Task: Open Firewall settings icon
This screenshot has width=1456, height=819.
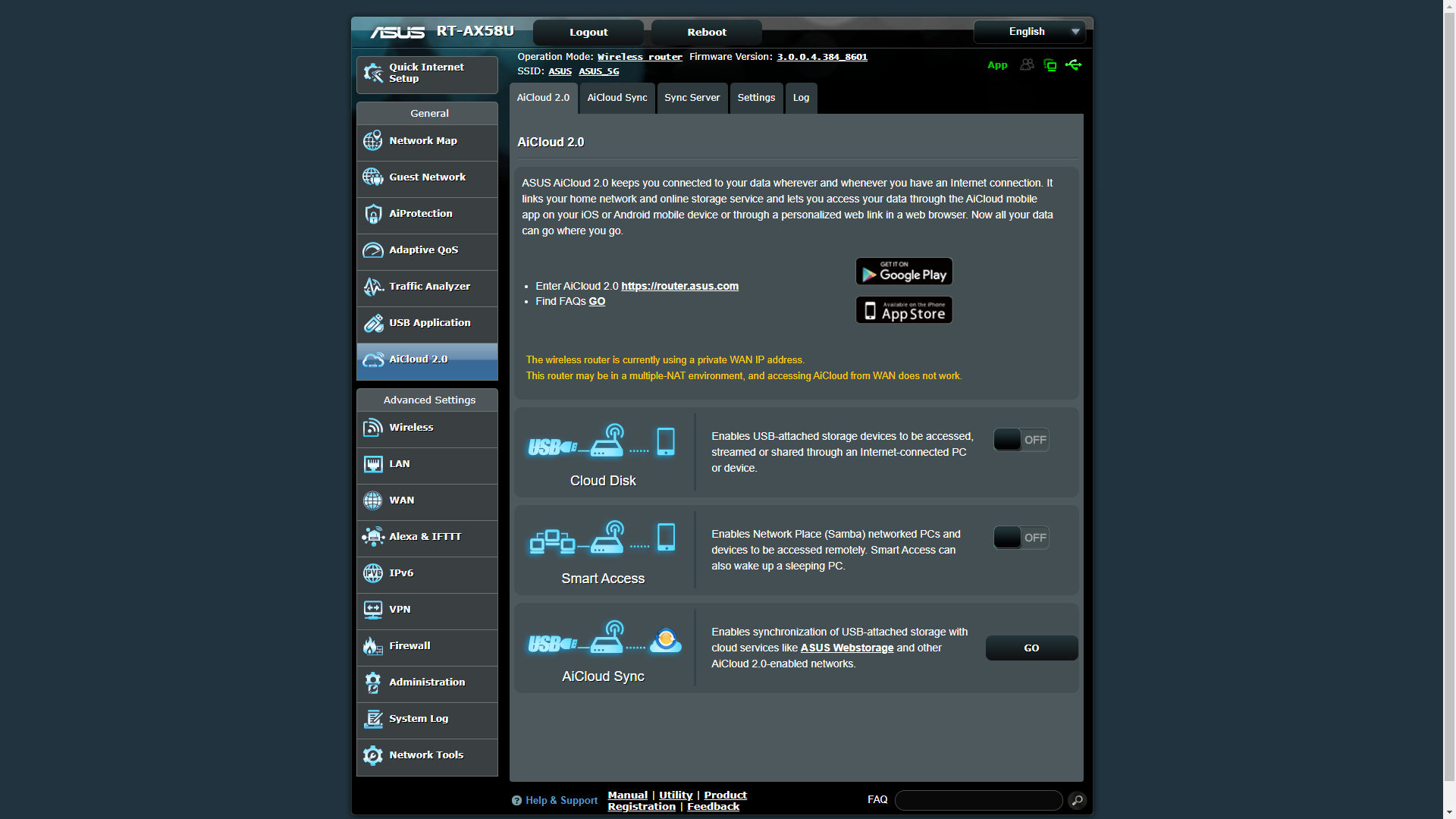Action: 372,646
